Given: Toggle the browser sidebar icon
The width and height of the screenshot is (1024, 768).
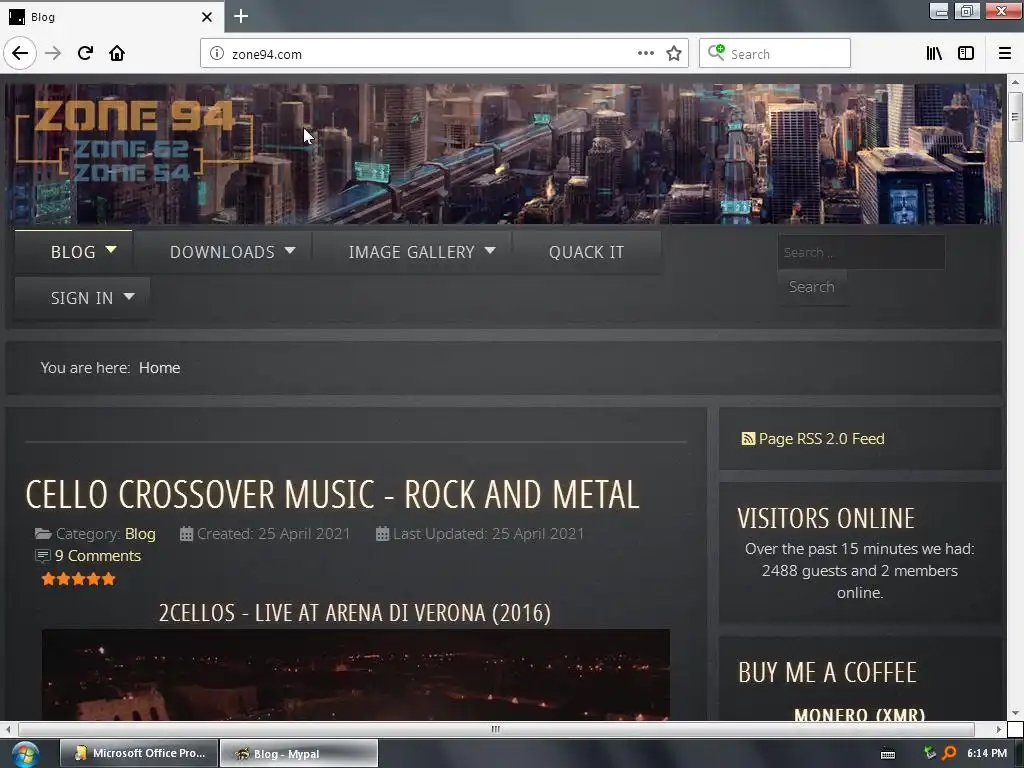Looking at the screenshot, I should tap(966, 54).
